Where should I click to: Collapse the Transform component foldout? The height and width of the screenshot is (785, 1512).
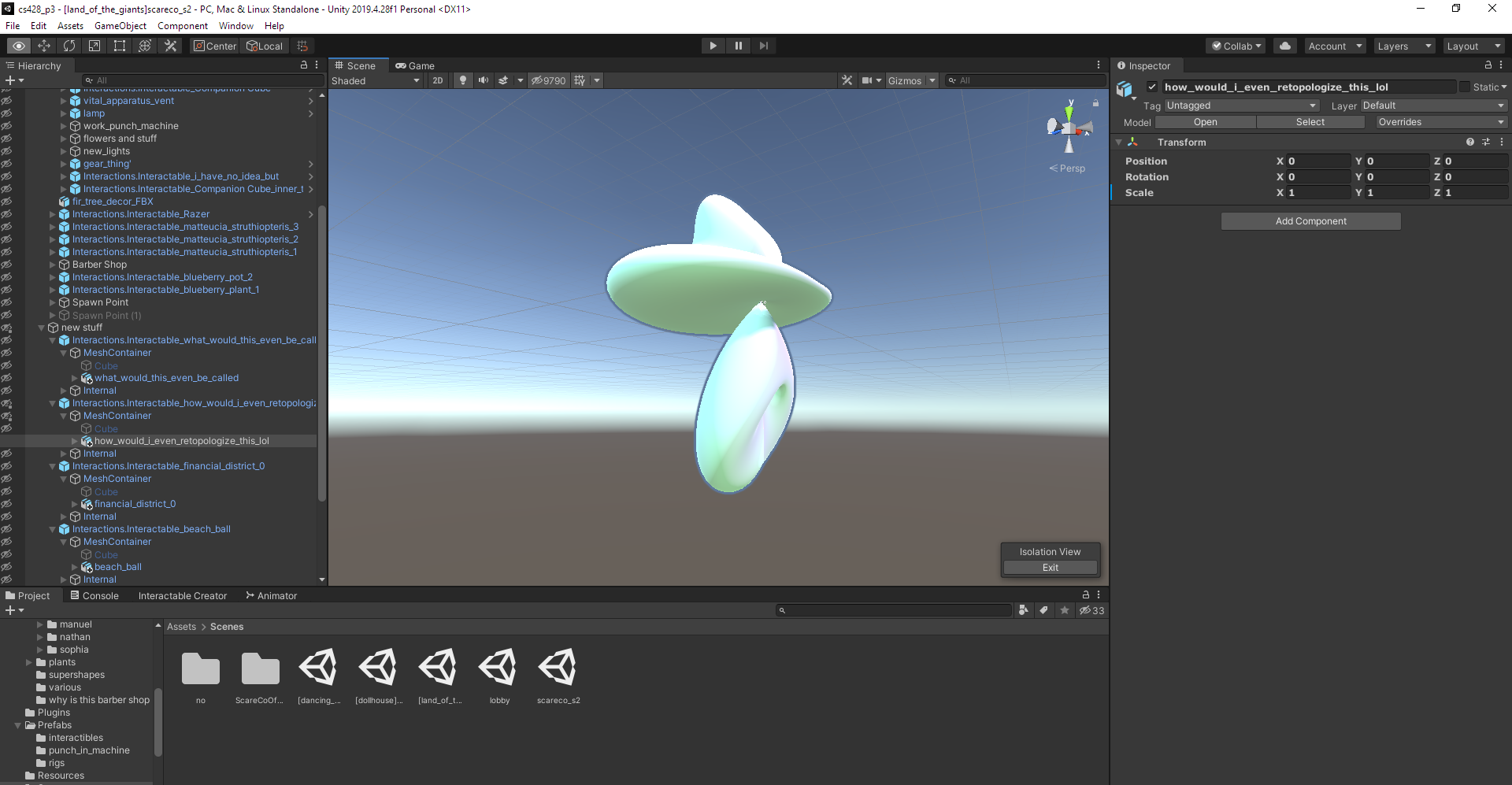tap(1118, 143)
